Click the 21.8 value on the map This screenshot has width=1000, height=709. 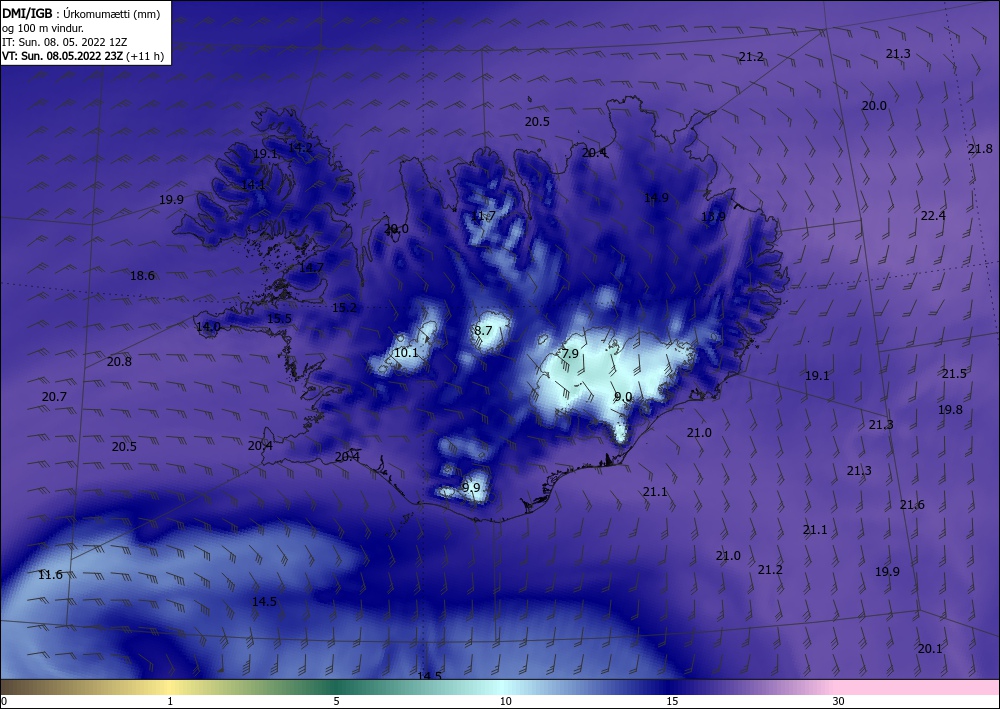coord(980,149)
